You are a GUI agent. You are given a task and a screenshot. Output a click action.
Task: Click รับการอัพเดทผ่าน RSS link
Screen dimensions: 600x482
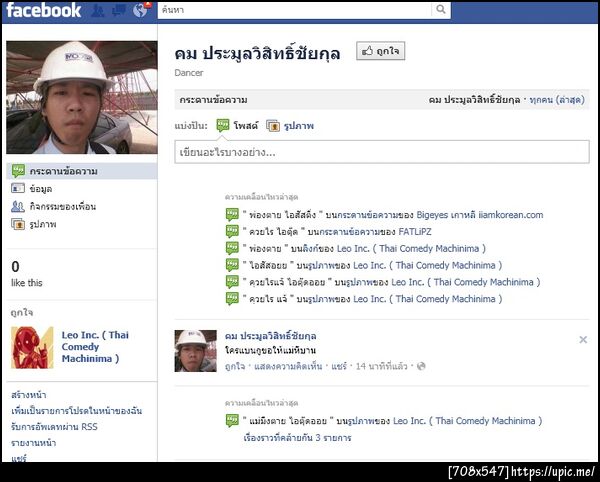pyautogui.click(x=54, y=427)
